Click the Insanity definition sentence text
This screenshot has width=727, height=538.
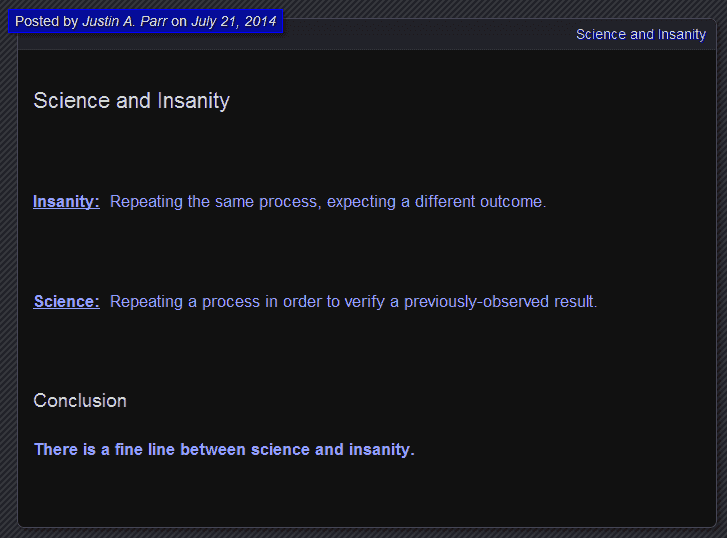(328, 202)
